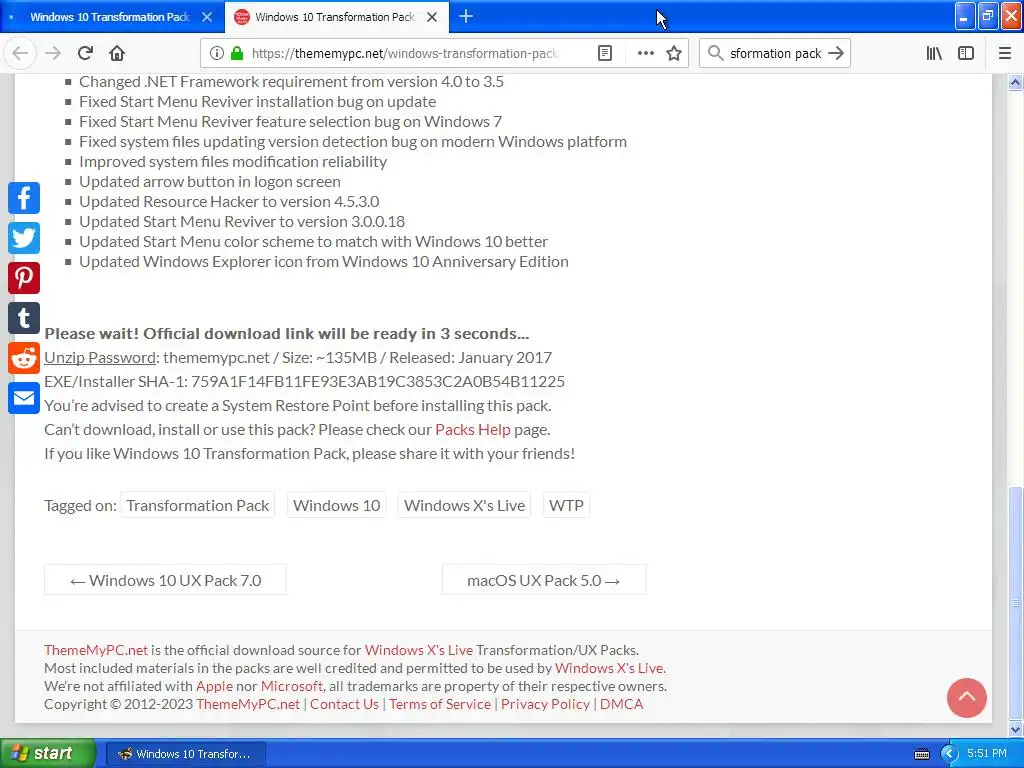Click scrollbar down arrow
The width and height of the screenshot is (1024, 768).
coord(1016,729)
